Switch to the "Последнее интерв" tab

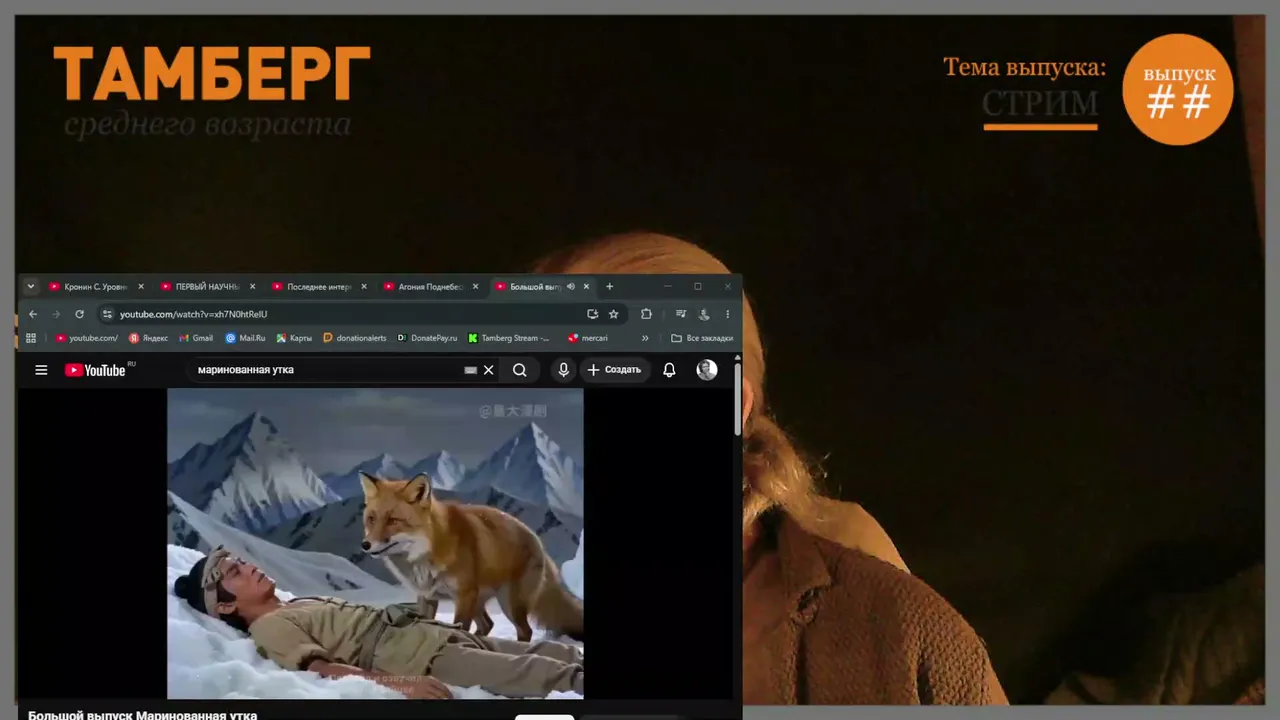(x=319, y=287)
